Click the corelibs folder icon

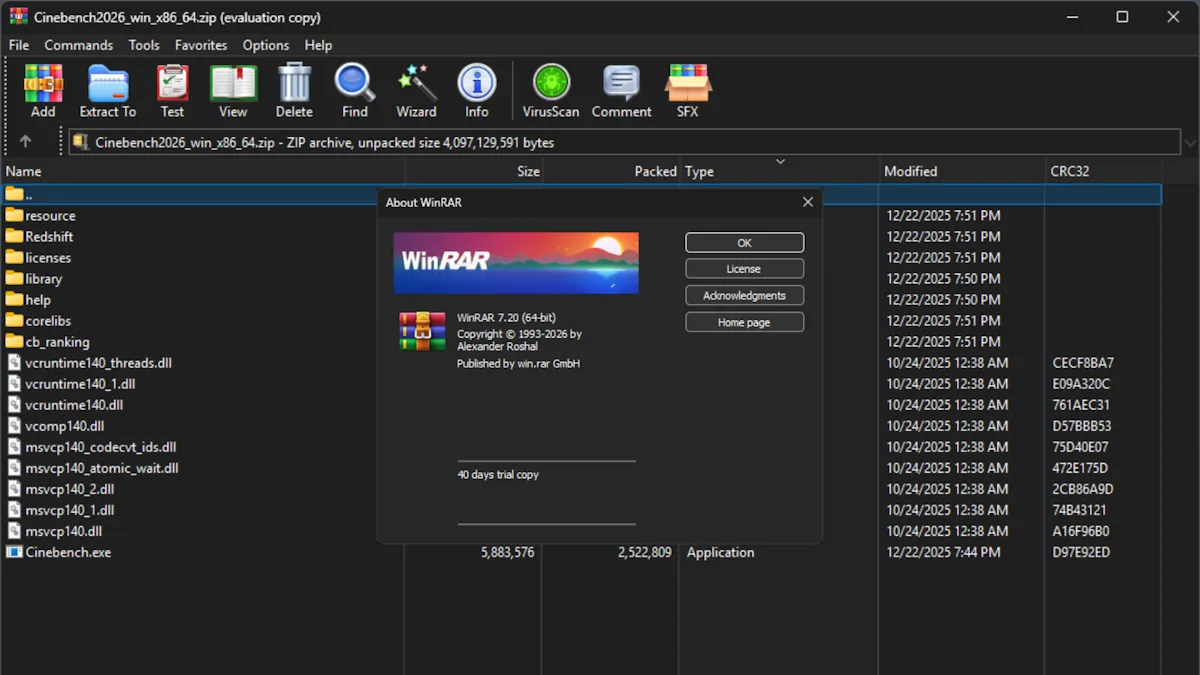[14, 320]
